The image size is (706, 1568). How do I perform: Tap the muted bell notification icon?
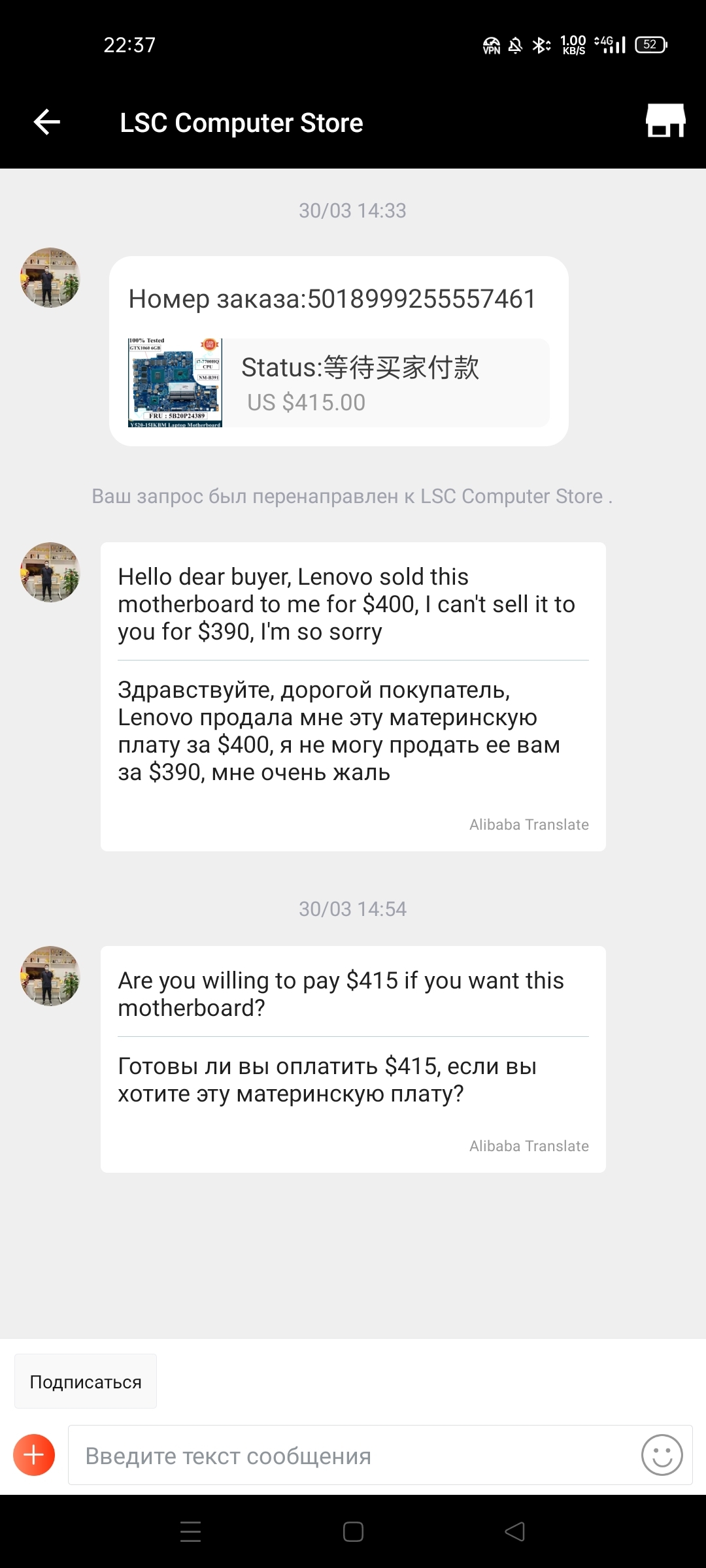pyautogui.click(x=515, y=45)
